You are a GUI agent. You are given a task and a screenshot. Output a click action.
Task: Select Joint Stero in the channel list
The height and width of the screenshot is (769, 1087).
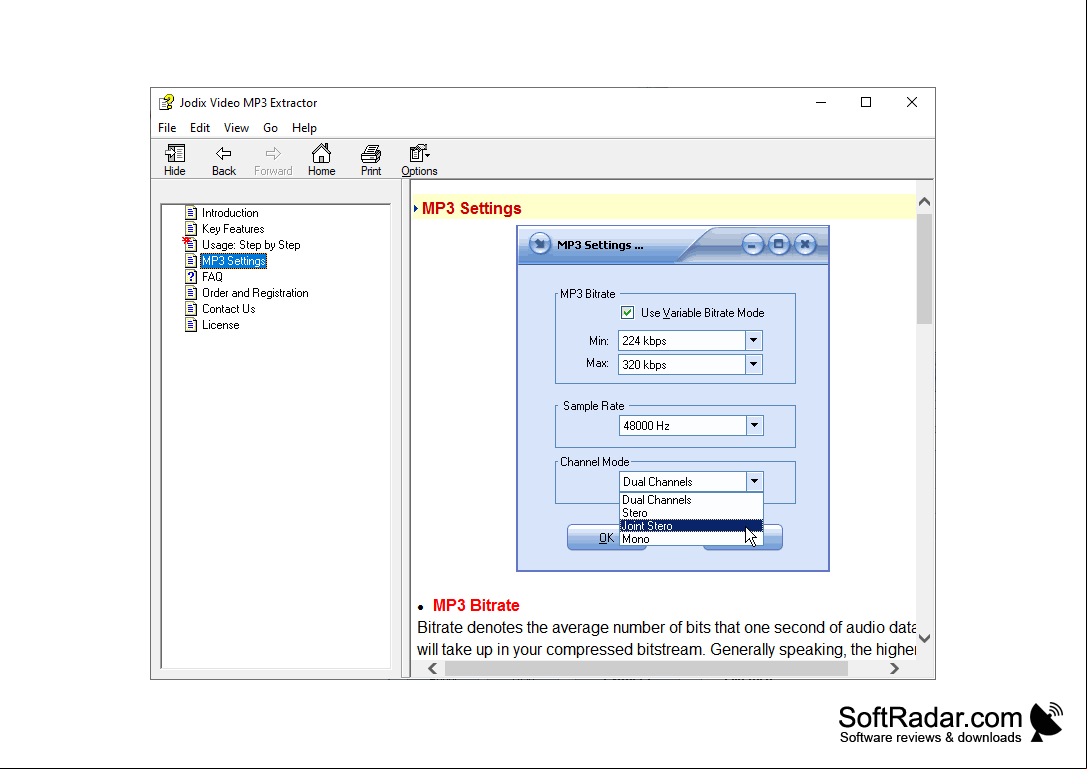pyautogui.click(x=691, y=526)
